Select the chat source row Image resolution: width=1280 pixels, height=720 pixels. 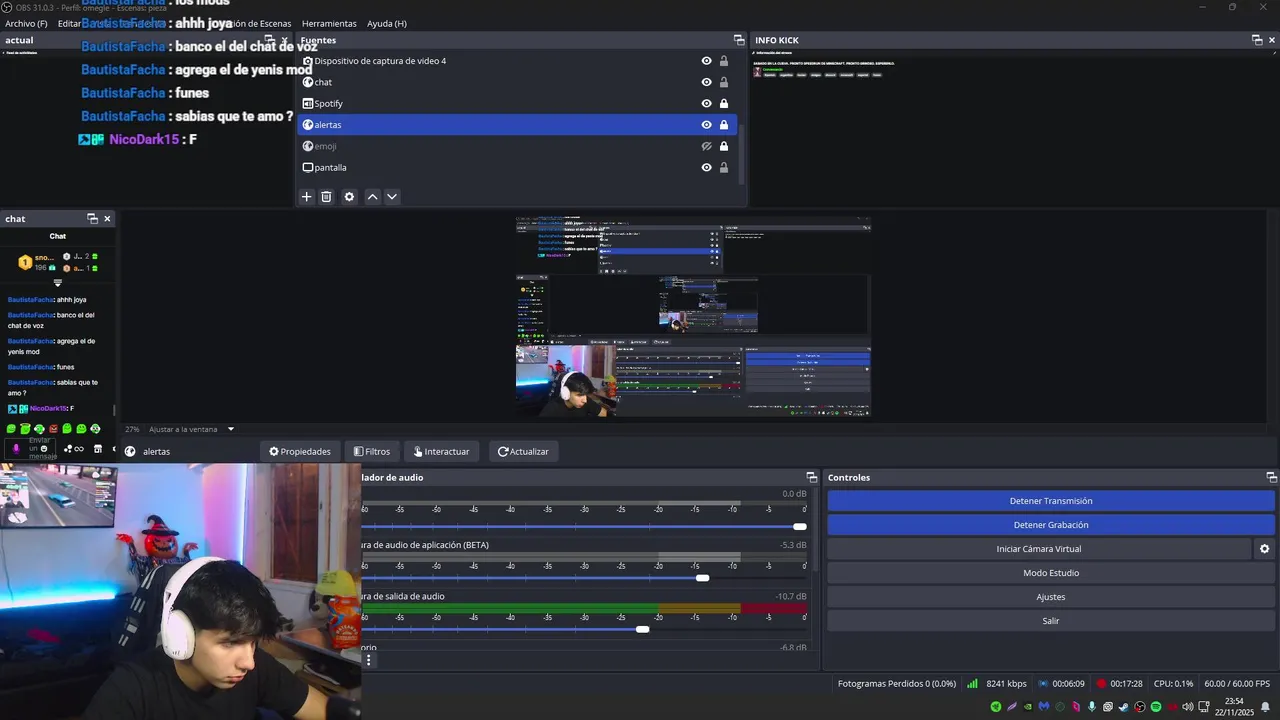(x=517, y=82)
